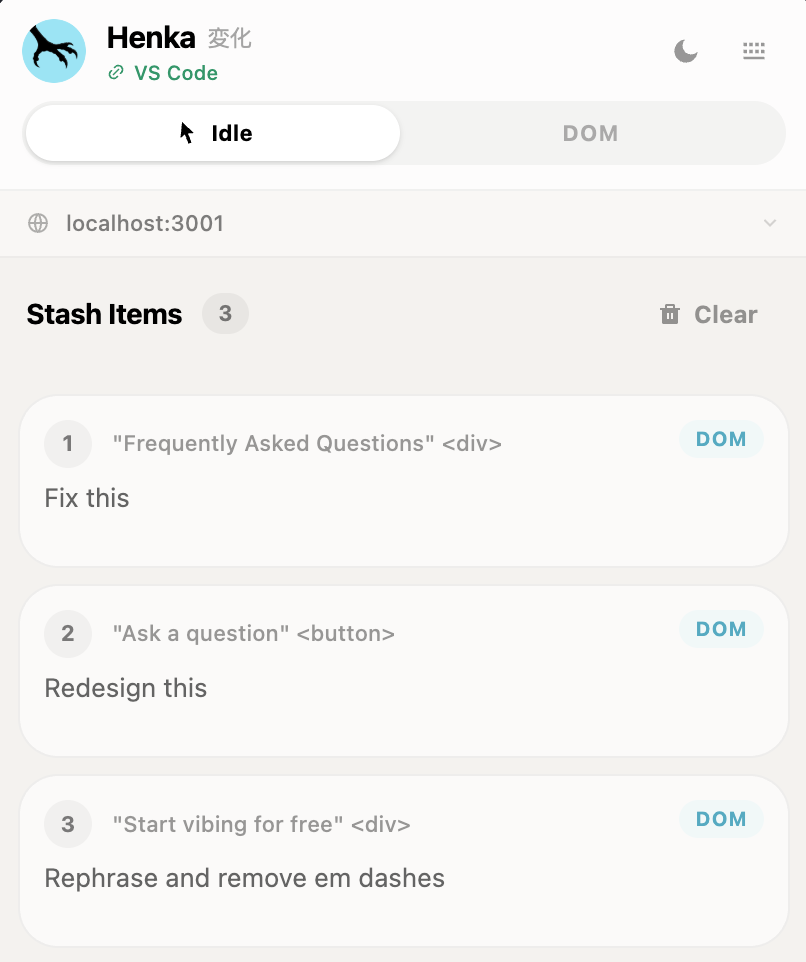Click the globe icon beside localhost:3001
The width and height of the screenshot is (806, 962).
37,223
